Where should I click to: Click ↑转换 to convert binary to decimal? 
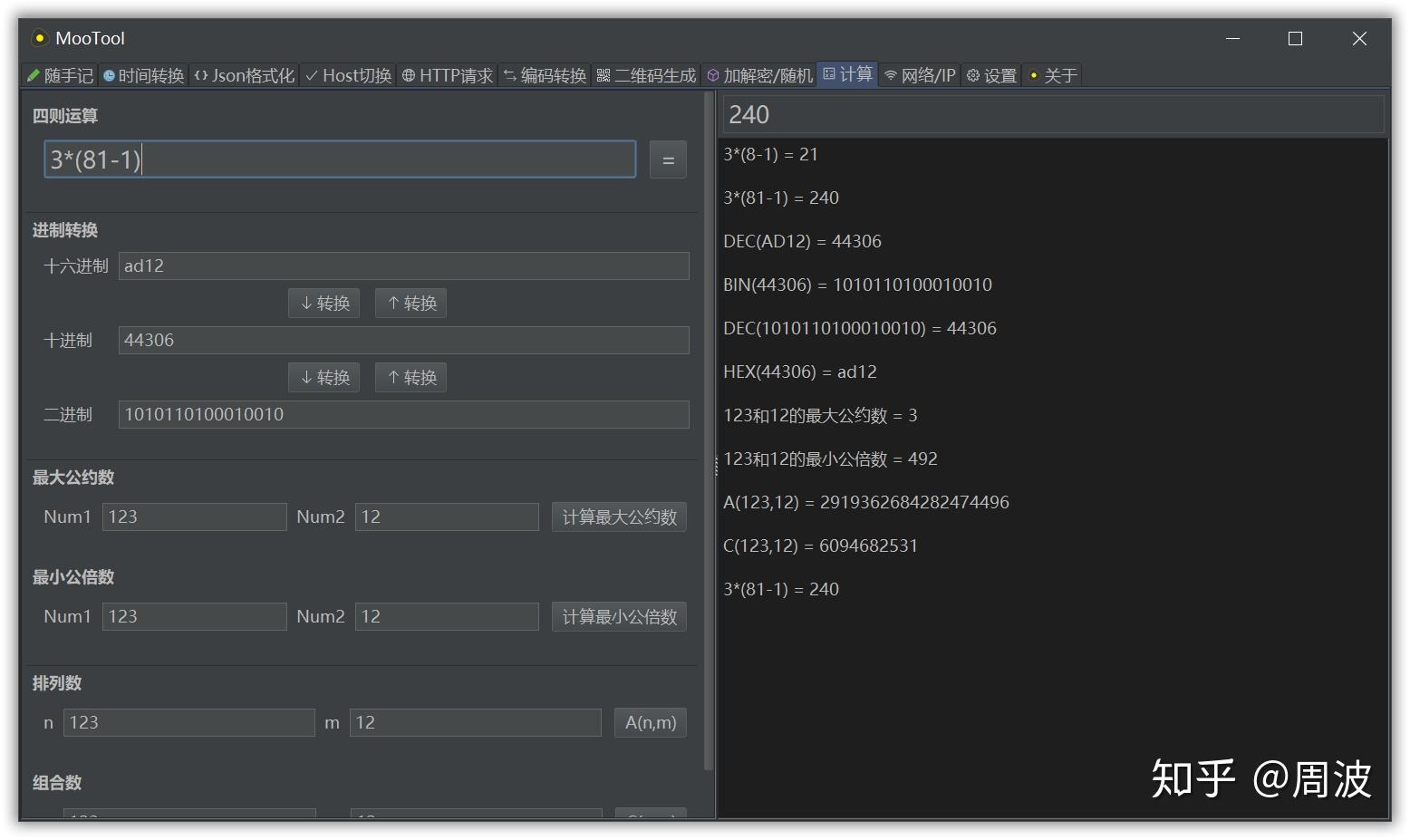tap(410, 377)
